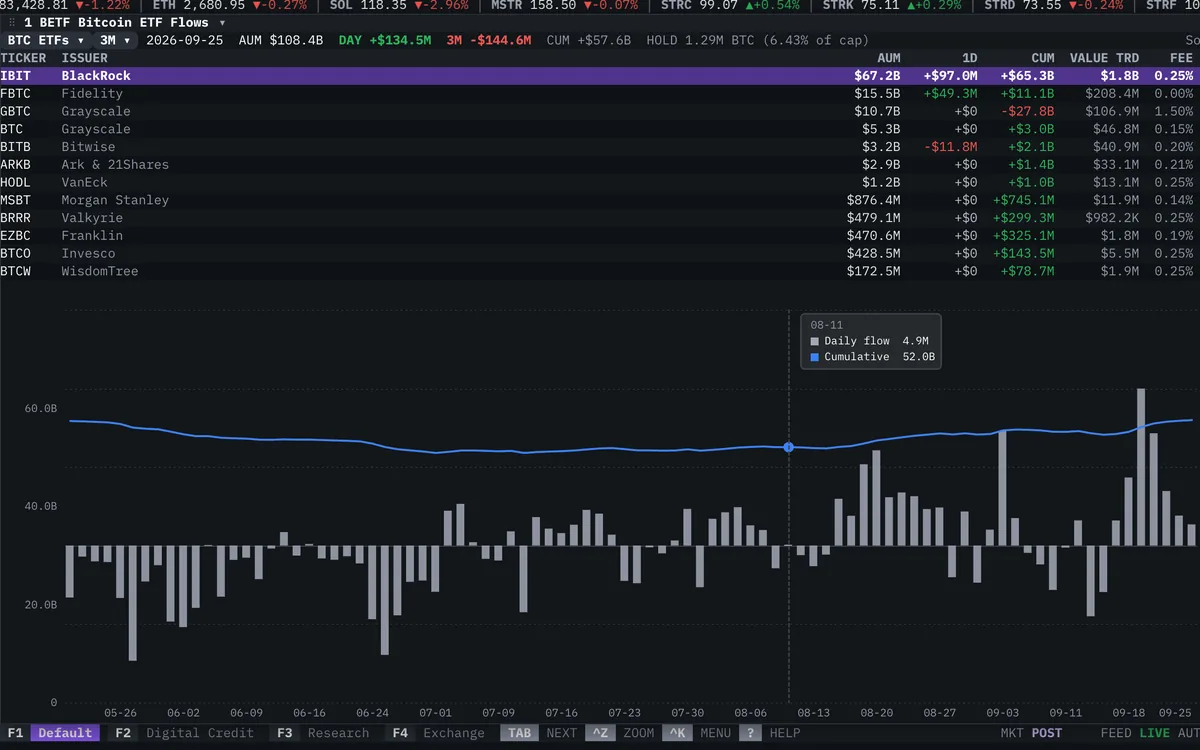
Task: Switch to F4 Exchange tab
Action: [436, 733]
